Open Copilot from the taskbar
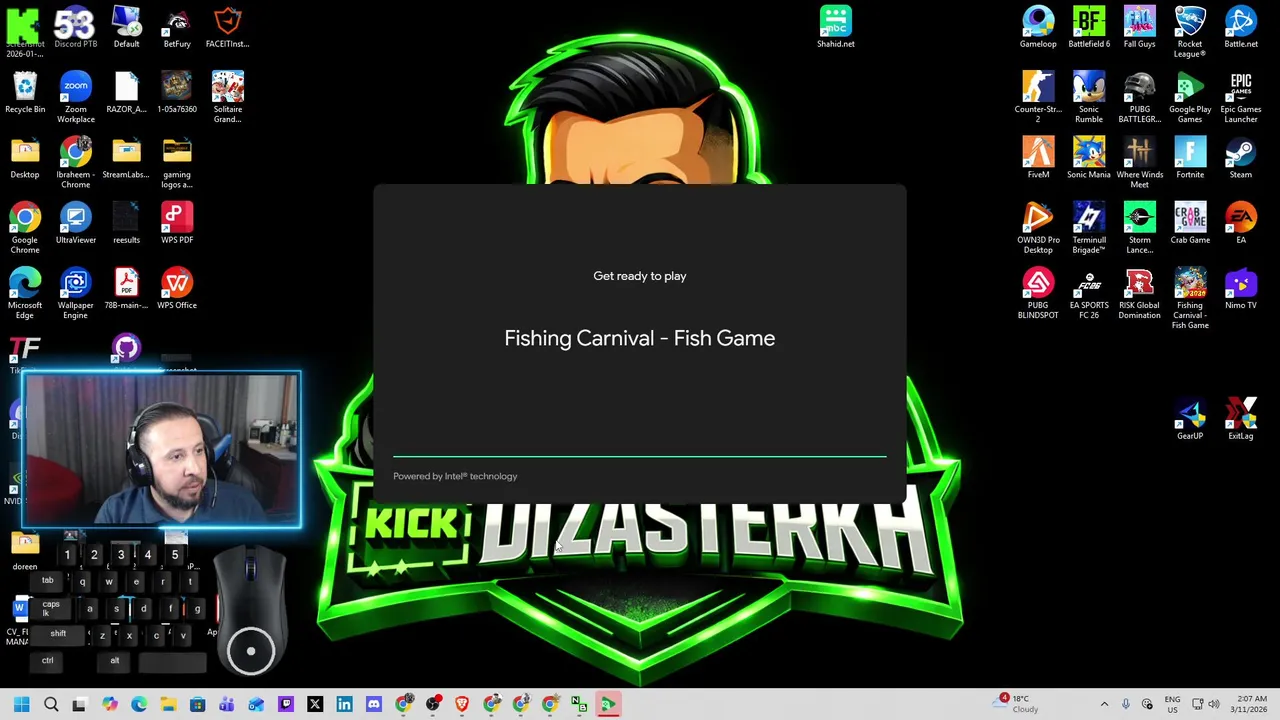 click(x=109, y=705)
